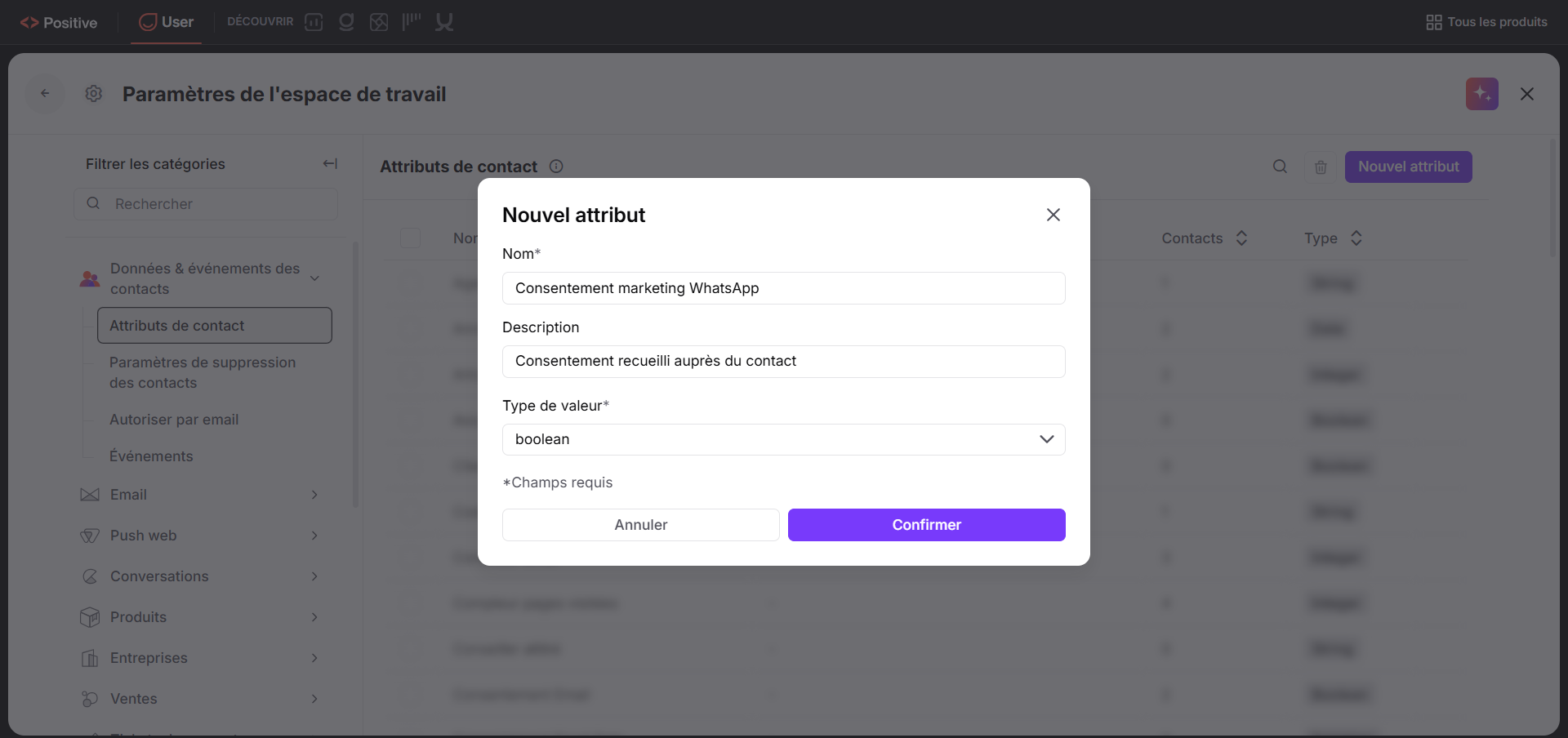Click the Confirmer button

(x=927, y=525)
